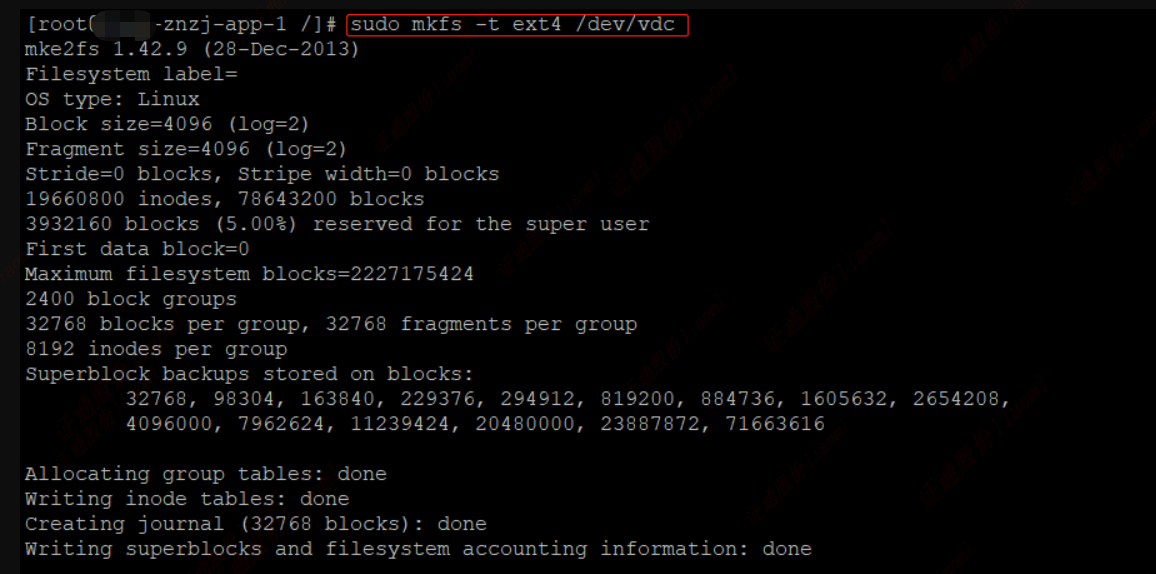Click the Fragment size=4096 line
Image resolution: width=1156 pixels, height=574 pixels.
tap(186, 150)
